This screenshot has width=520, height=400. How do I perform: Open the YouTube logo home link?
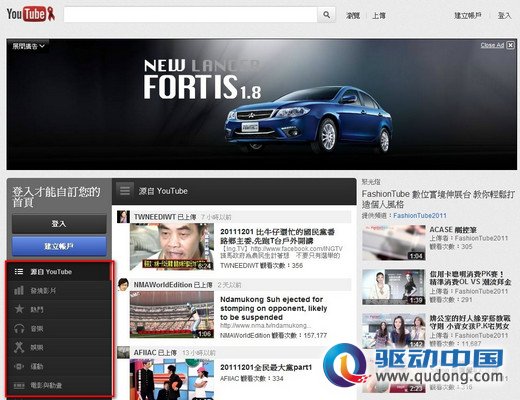point(30,14)
